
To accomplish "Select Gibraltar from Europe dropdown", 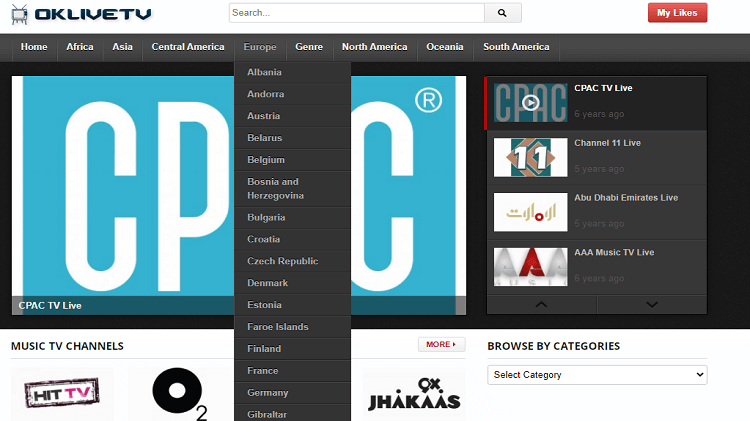I will coord(292,414).
